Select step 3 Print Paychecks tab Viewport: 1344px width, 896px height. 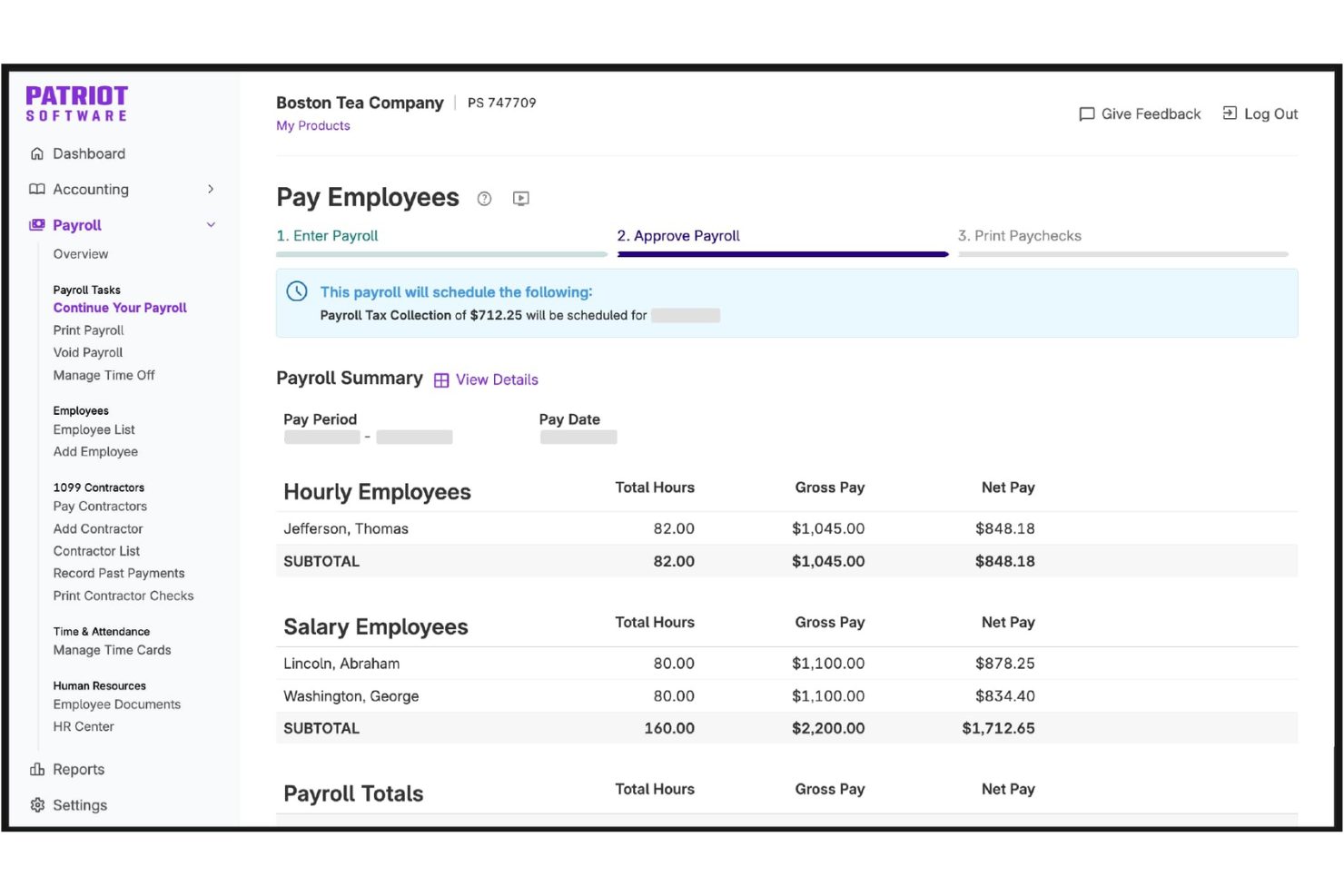[1020, 236]
